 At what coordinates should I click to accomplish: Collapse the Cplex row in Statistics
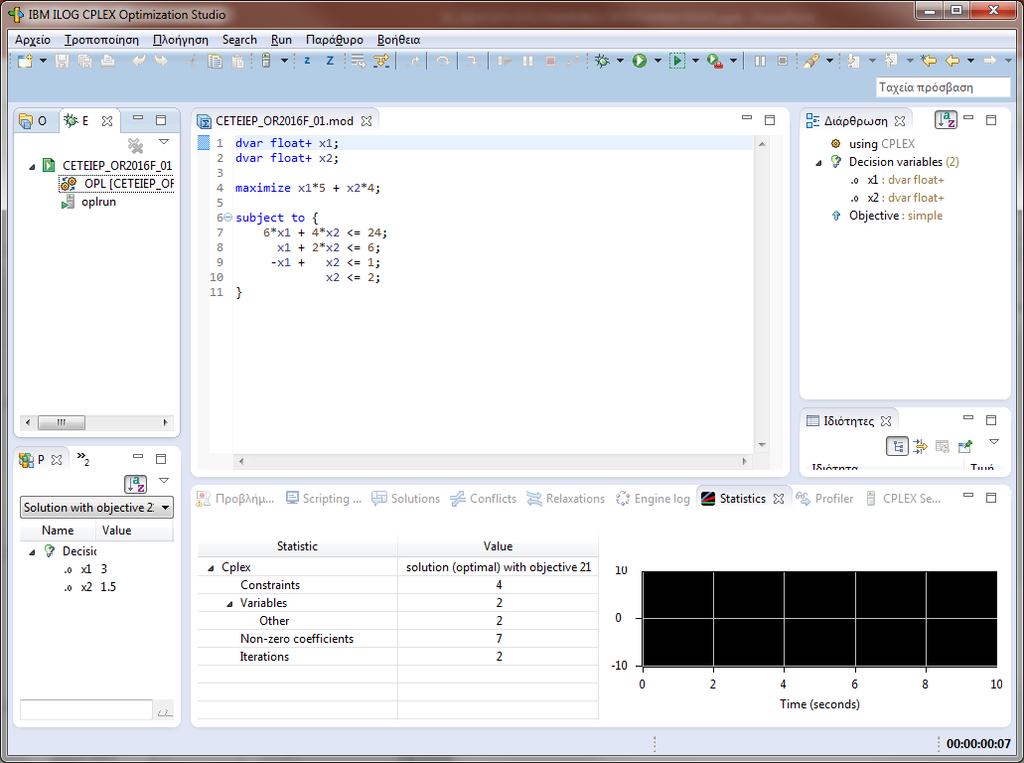click(x=211, y=568)
